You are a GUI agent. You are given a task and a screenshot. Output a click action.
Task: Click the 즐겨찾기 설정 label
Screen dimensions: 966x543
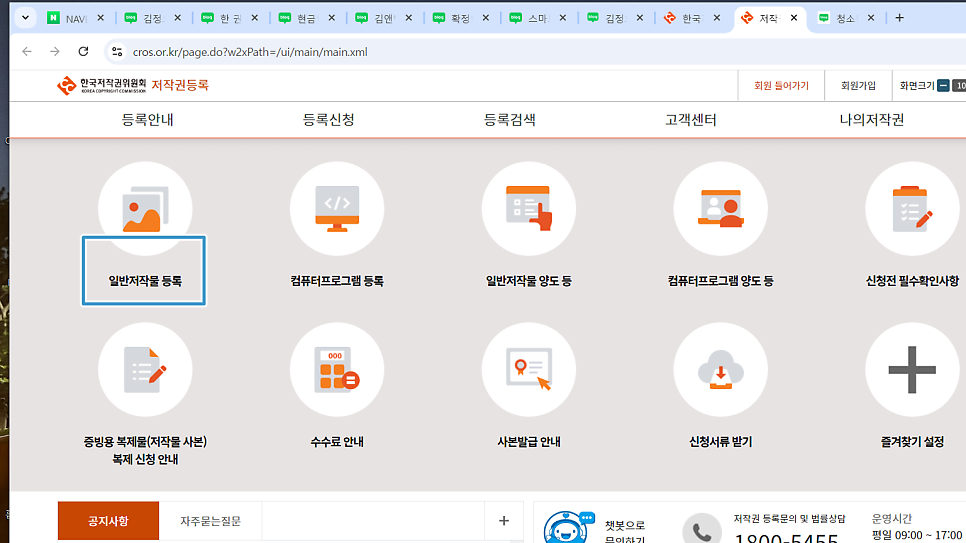pyautogui.click(x=912, y=442)
